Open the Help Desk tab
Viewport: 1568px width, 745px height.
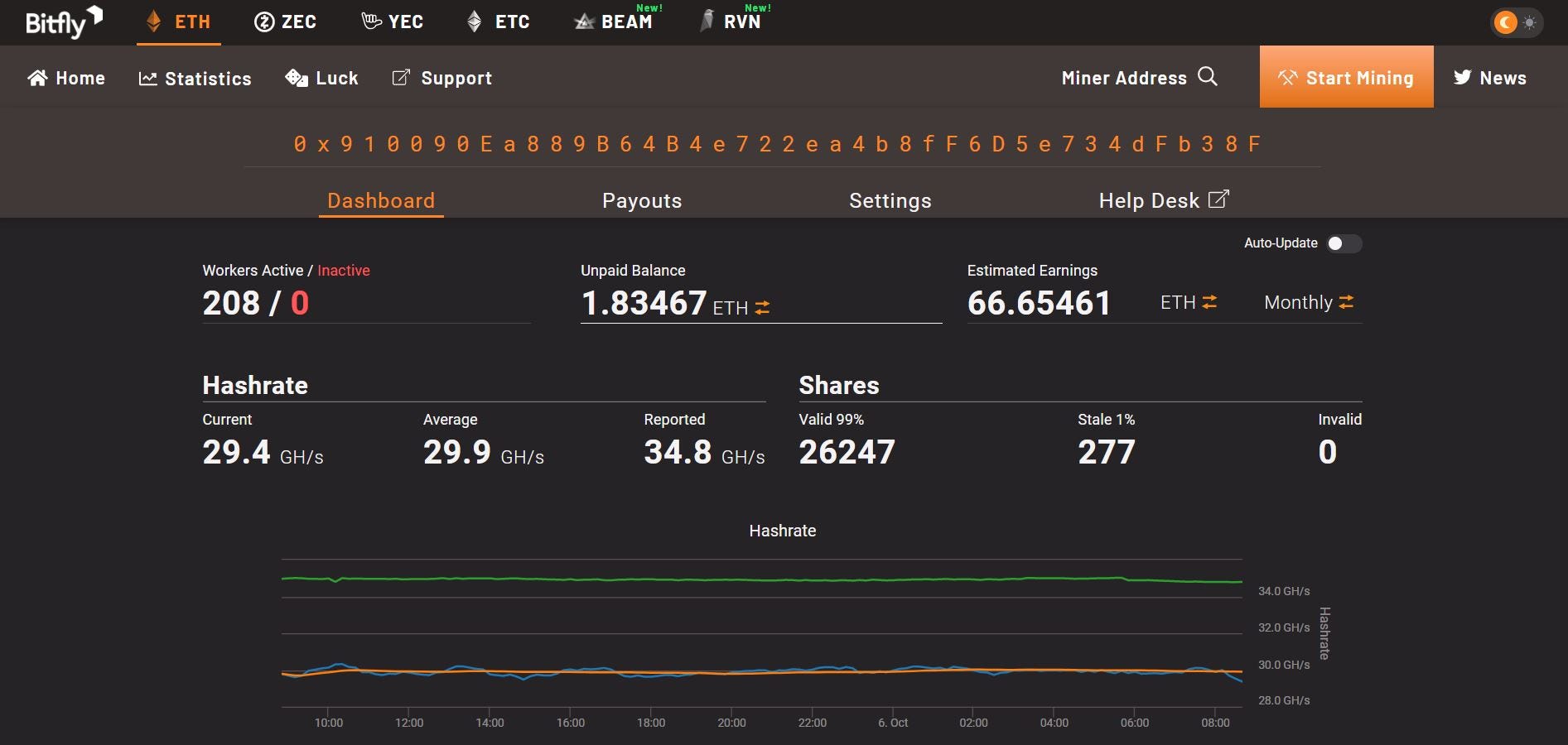(x=1164, y=200)
